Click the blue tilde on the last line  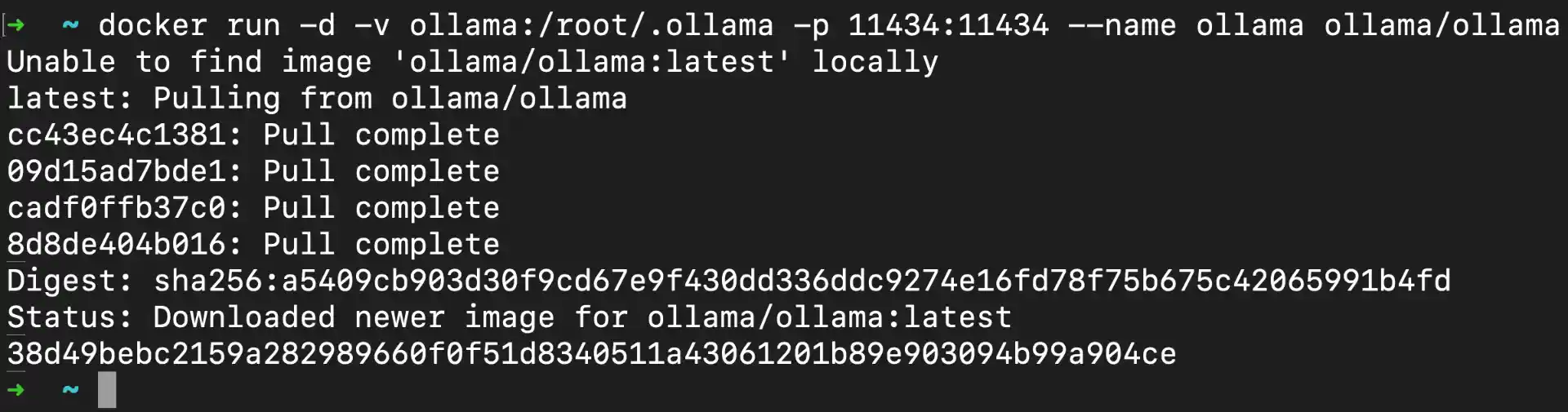(x=70, y=390)
